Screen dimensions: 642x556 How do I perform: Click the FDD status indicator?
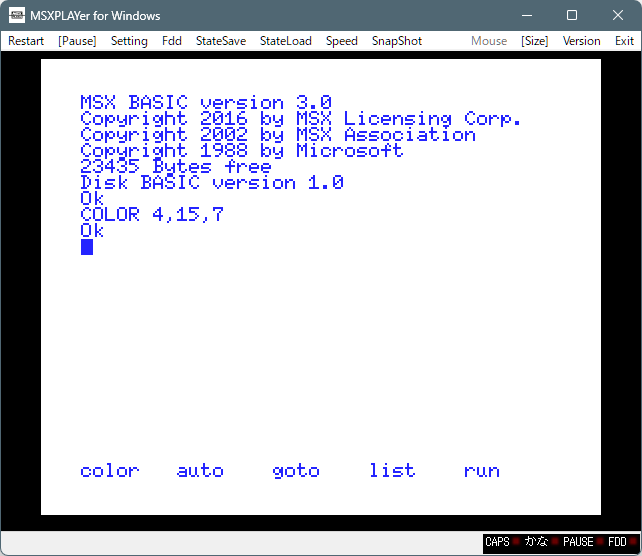(622, 542)
